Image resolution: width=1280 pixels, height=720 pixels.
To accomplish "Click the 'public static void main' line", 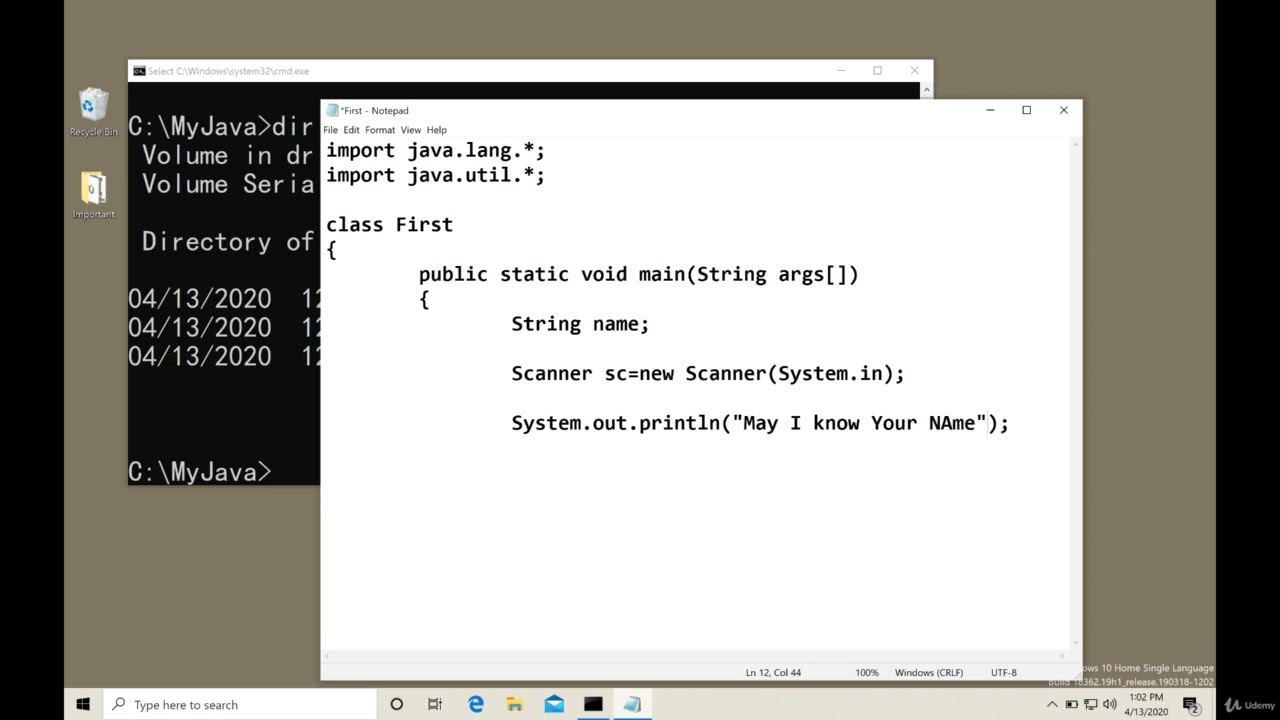I will [x=638, y=274].
